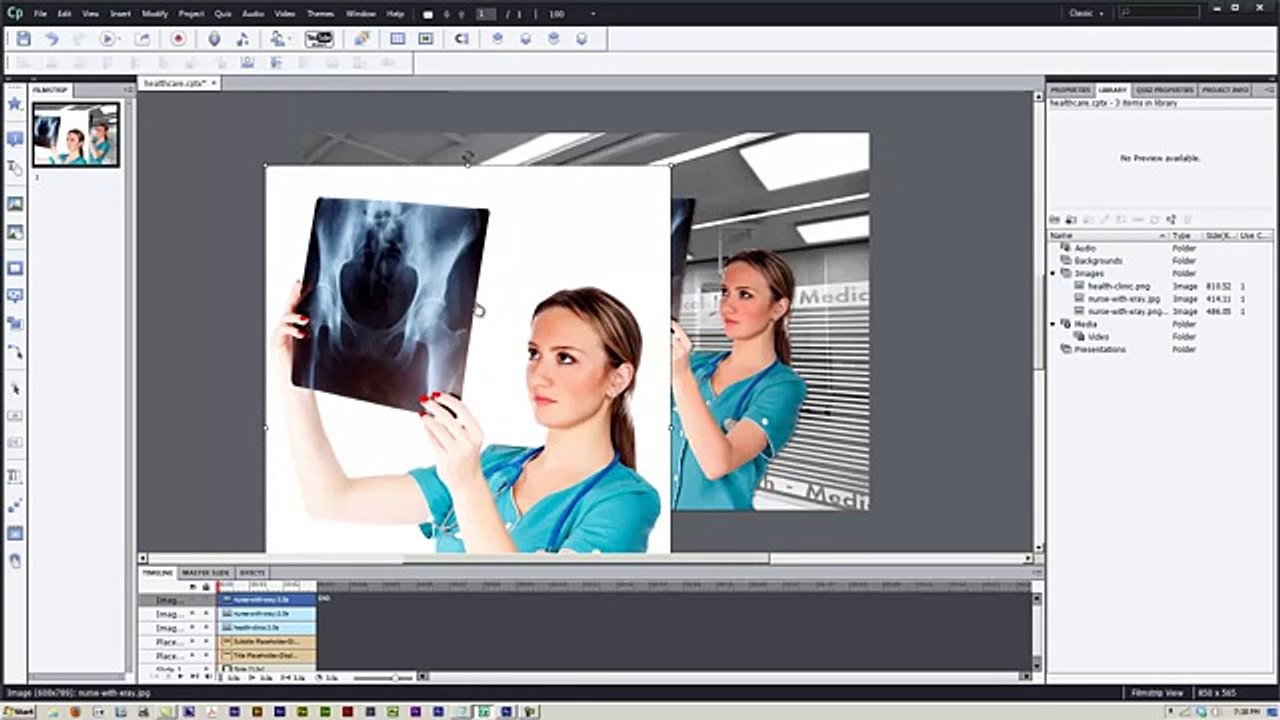Toggle lock all objects icon in timeline header
1280x720 pixels.
tap(206, 586)
